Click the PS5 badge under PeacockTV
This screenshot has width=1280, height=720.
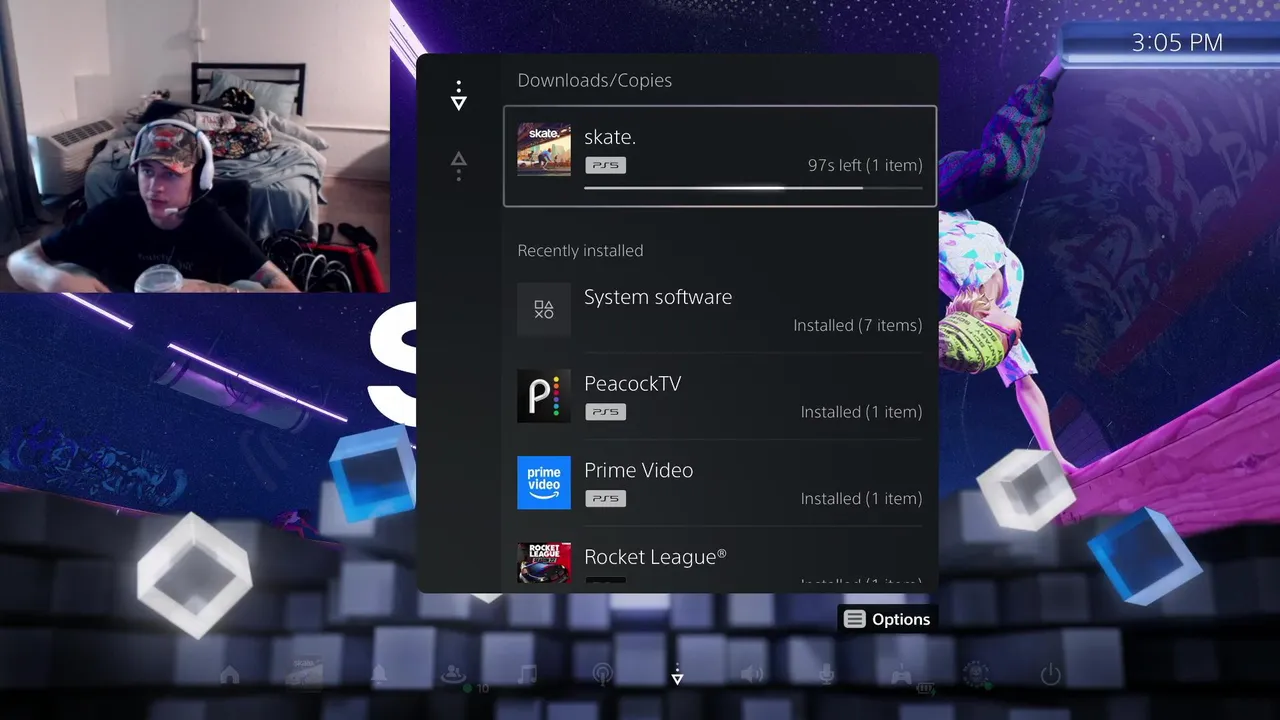click(605, 411)
